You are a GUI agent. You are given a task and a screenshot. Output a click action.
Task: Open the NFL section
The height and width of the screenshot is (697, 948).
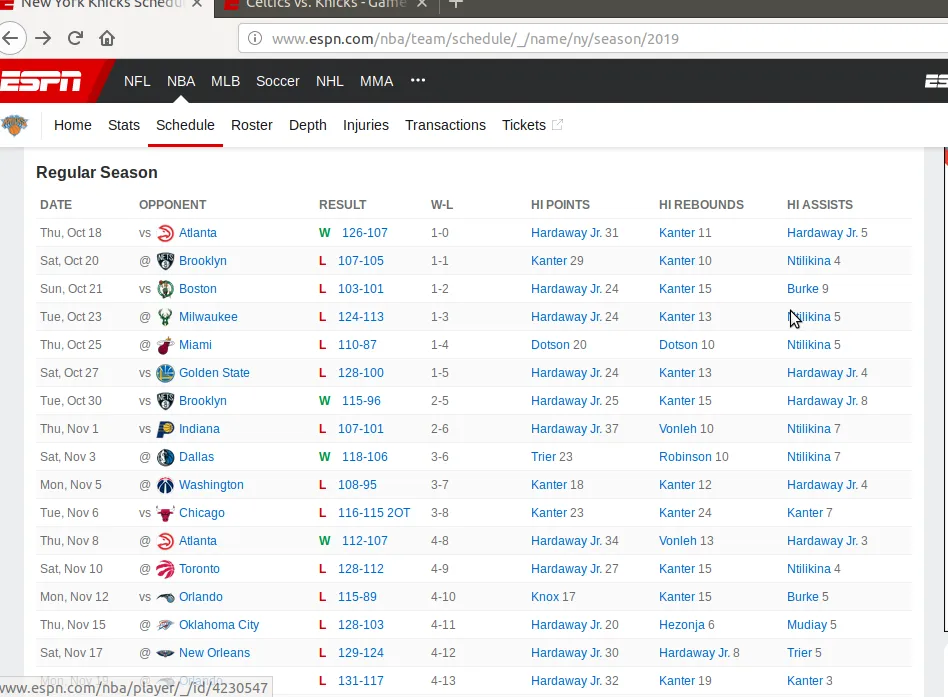pyautogui.click(x=137, y=81)
